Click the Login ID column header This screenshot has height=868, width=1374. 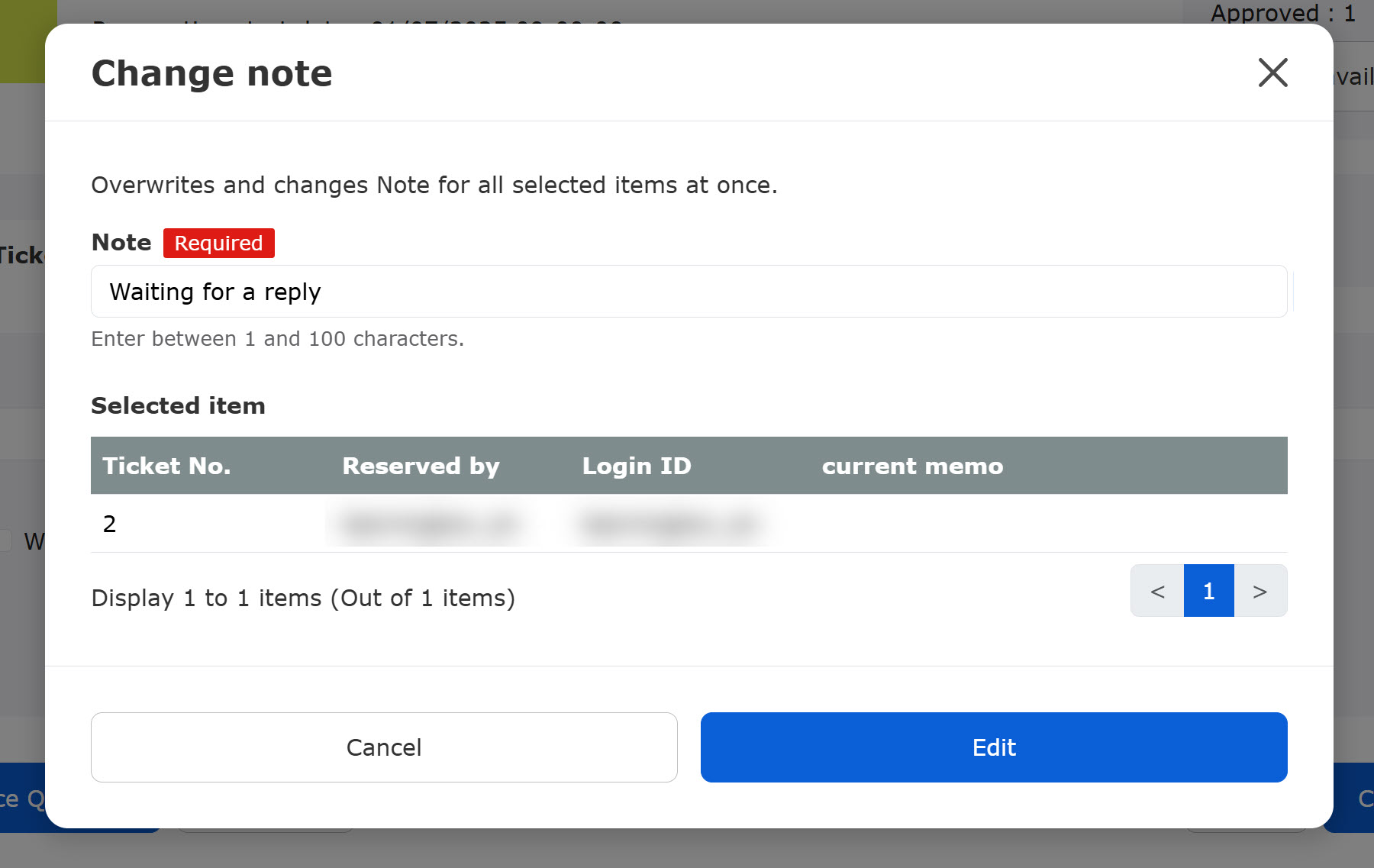637,466
